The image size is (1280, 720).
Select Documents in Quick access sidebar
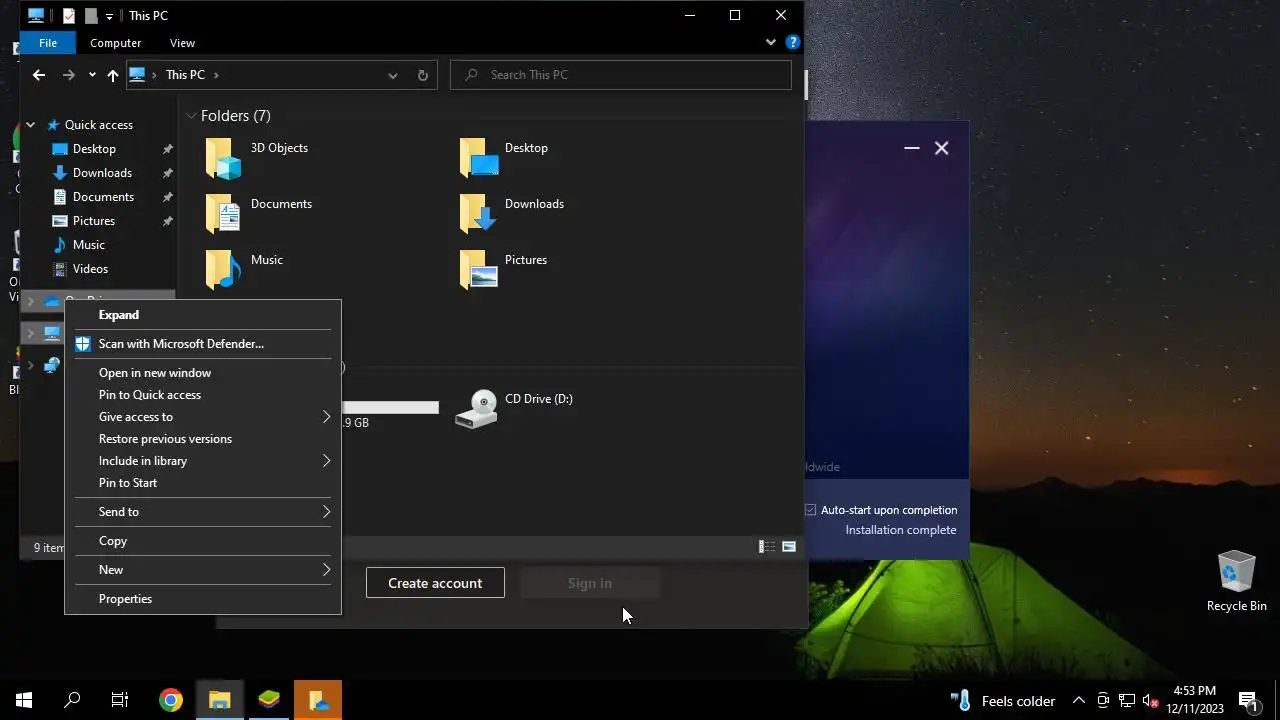103,197
